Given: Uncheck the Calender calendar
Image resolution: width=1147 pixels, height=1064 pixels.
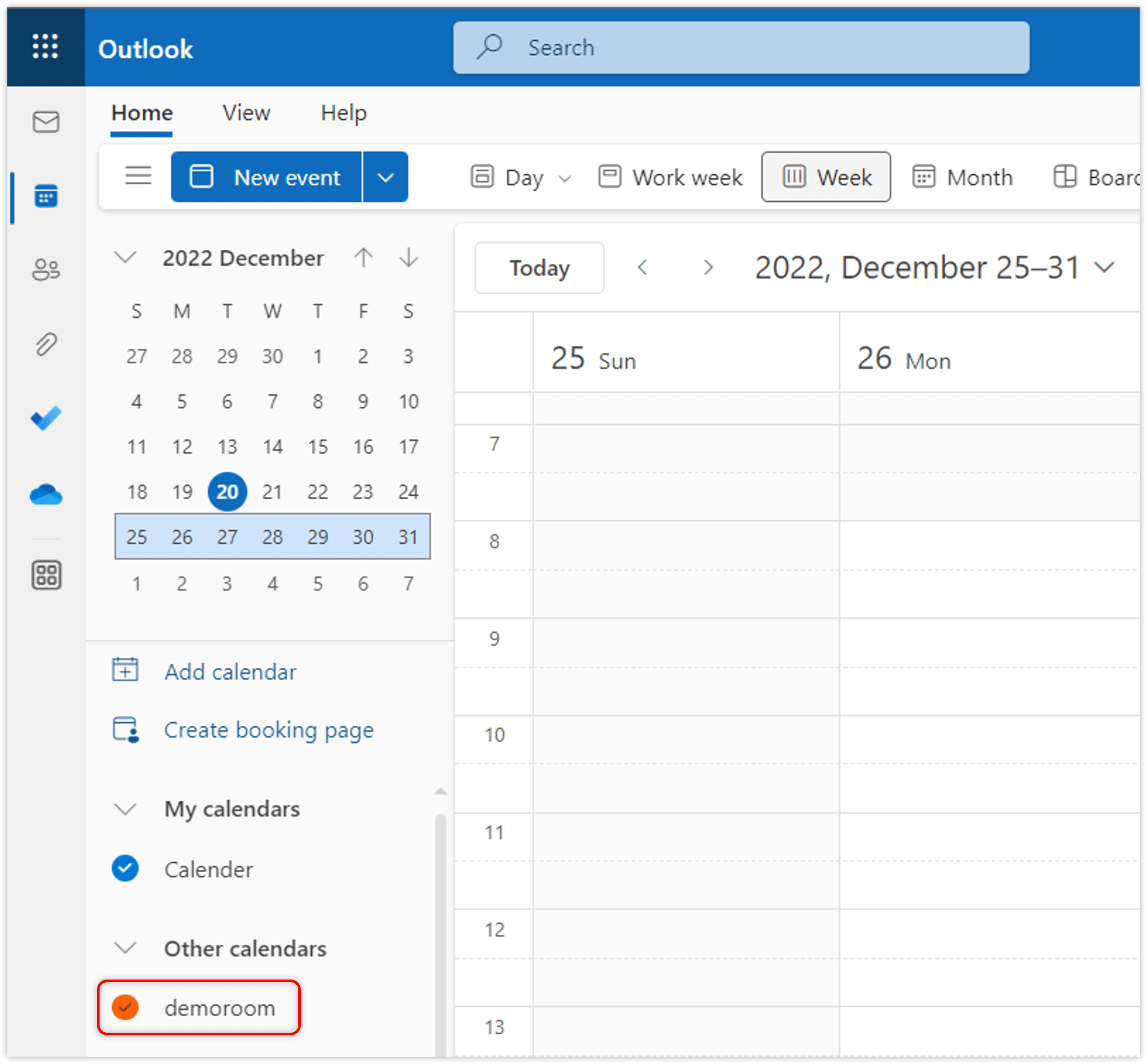Looking at the screenshot, I should point(125,868).
